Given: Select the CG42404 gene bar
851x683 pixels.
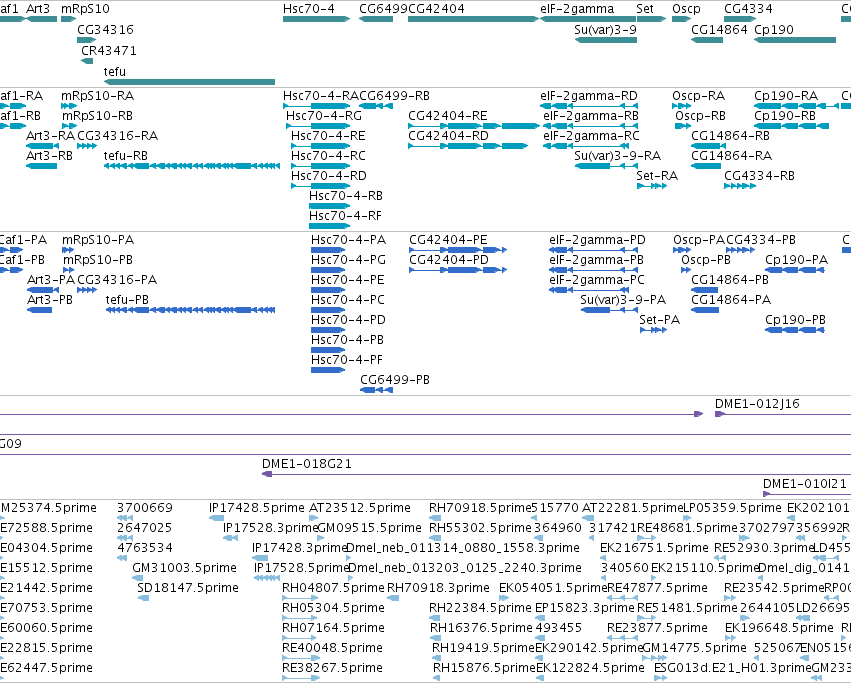Looking at the screenshot, I should pyautogui.click(x=473, y=19).
